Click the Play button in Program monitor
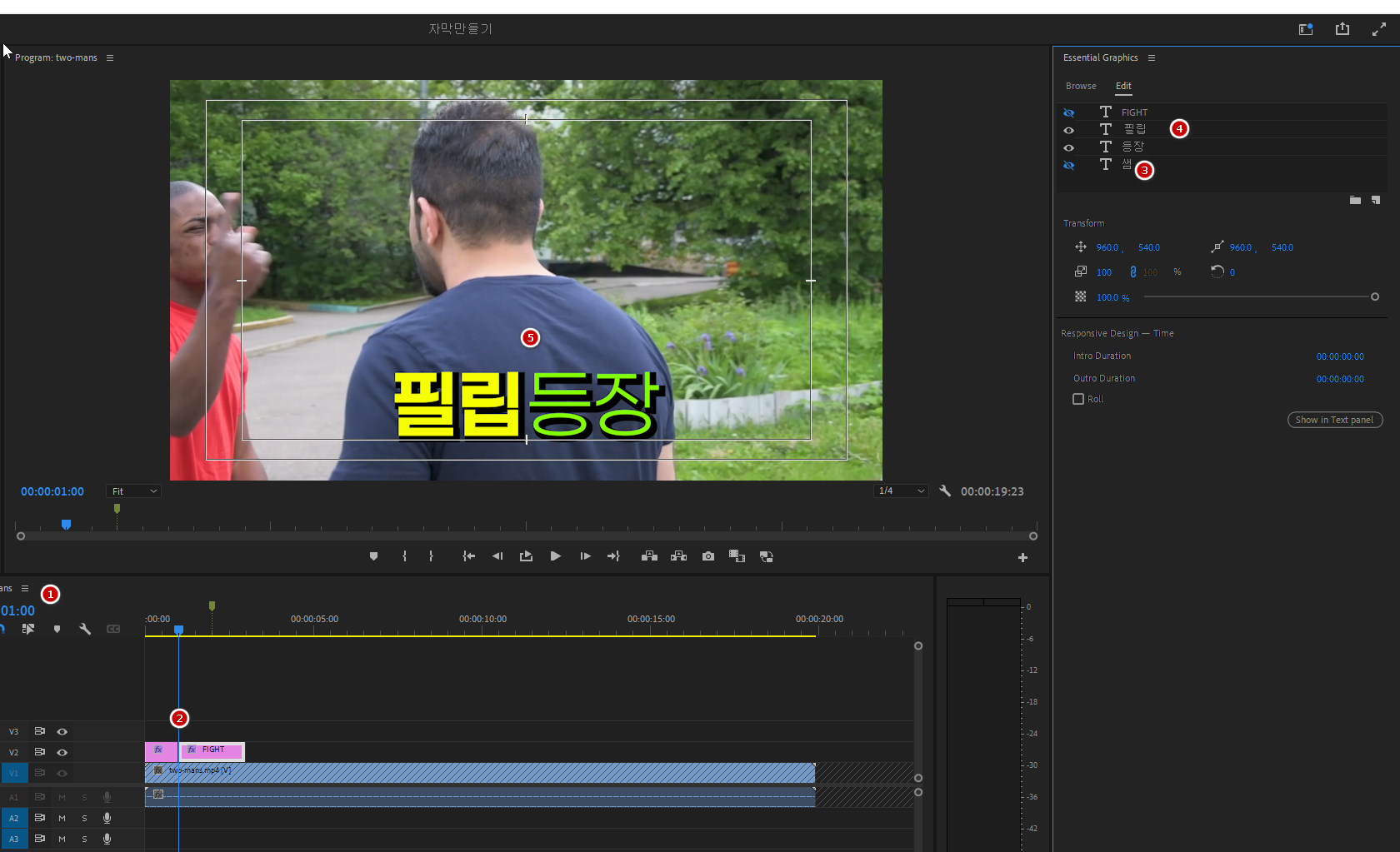The image size is (1400, 852). coord(555,556)
